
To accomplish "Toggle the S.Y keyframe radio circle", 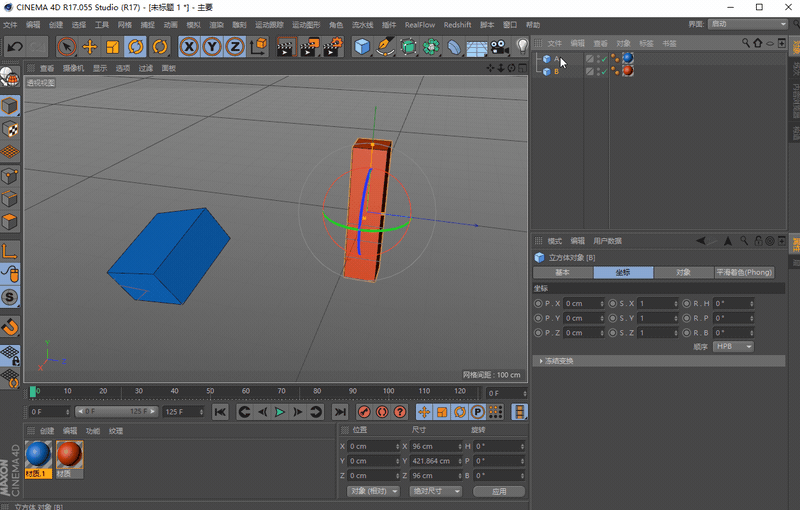I will 612,318.
